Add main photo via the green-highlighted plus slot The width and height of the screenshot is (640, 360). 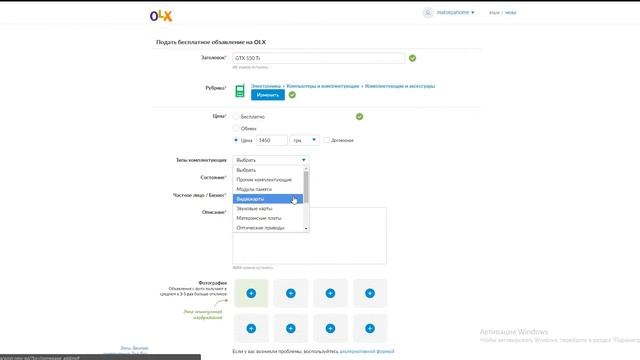251,293
